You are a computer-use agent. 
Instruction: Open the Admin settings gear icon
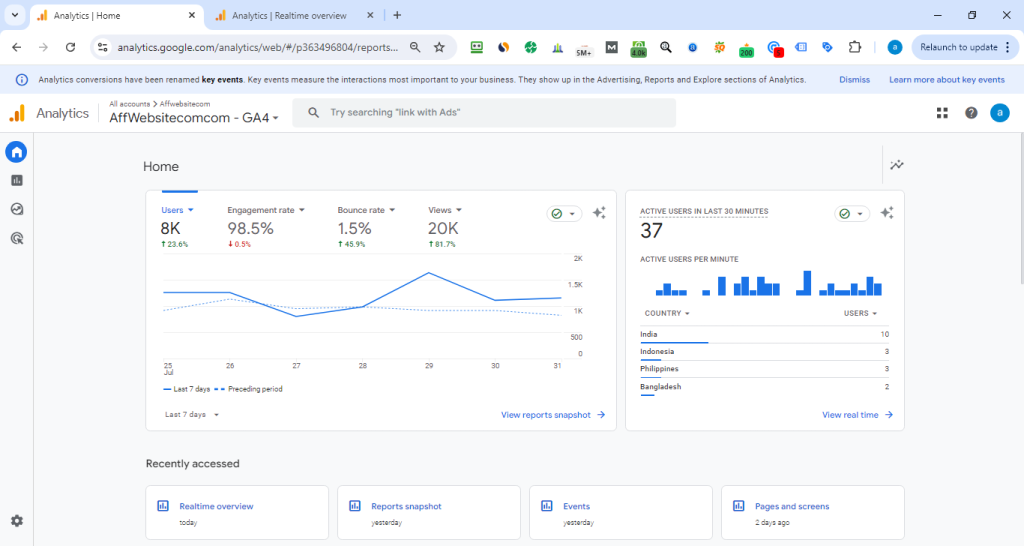point(16,521)
